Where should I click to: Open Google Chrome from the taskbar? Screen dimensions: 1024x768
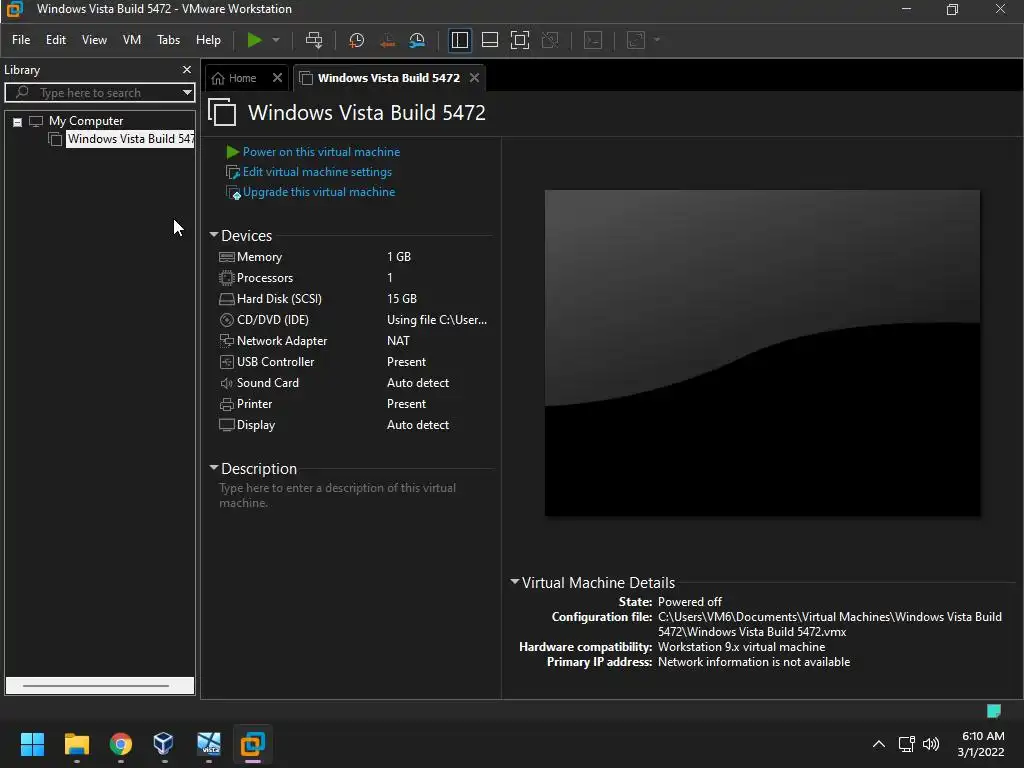121,744
